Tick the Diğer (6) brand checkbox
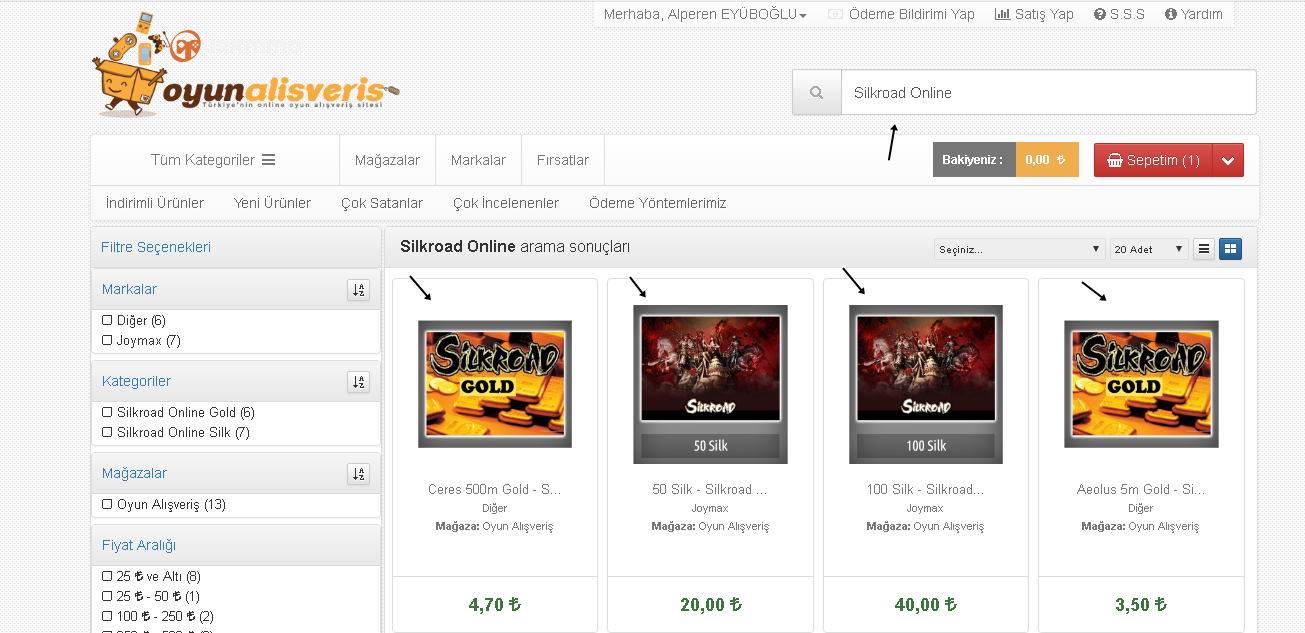Viewport: 1305px width, 633px height. click(x=107, y=320)
